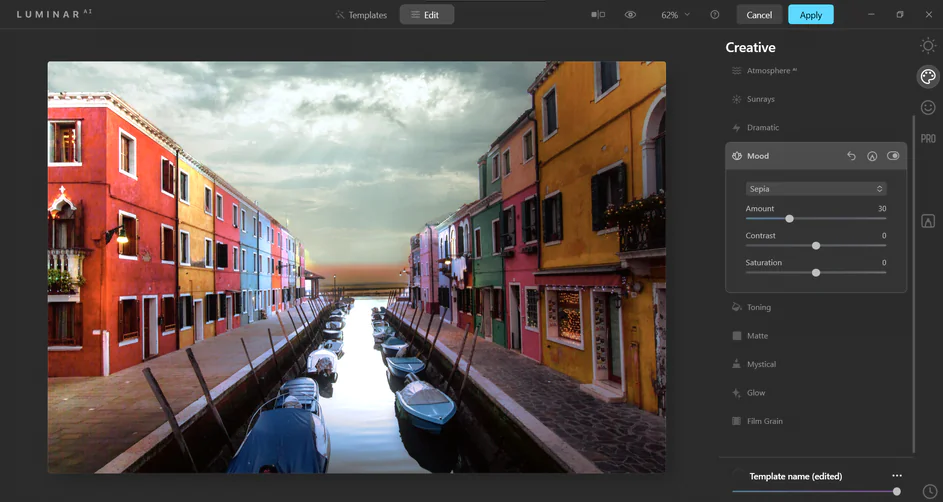Open the 62% zoom level dropdown
The width and height of the screenshot is (943, 502).
click(x=675, y=15)
